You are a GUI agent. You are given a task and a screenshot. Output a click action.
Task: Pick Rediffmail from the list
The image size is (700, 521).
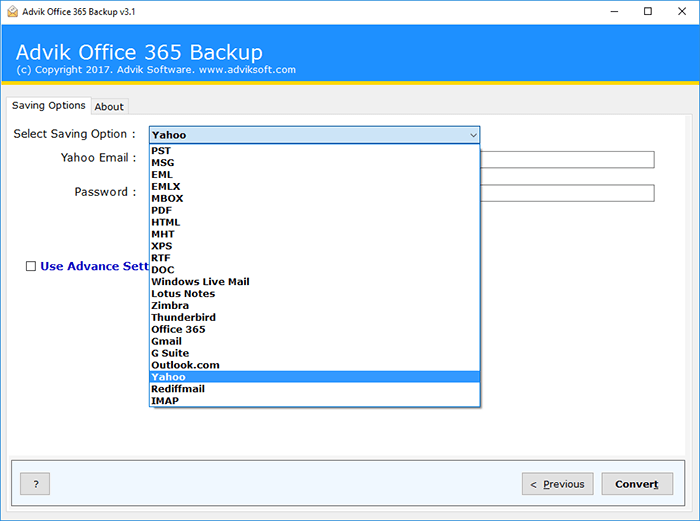(315, 389)
